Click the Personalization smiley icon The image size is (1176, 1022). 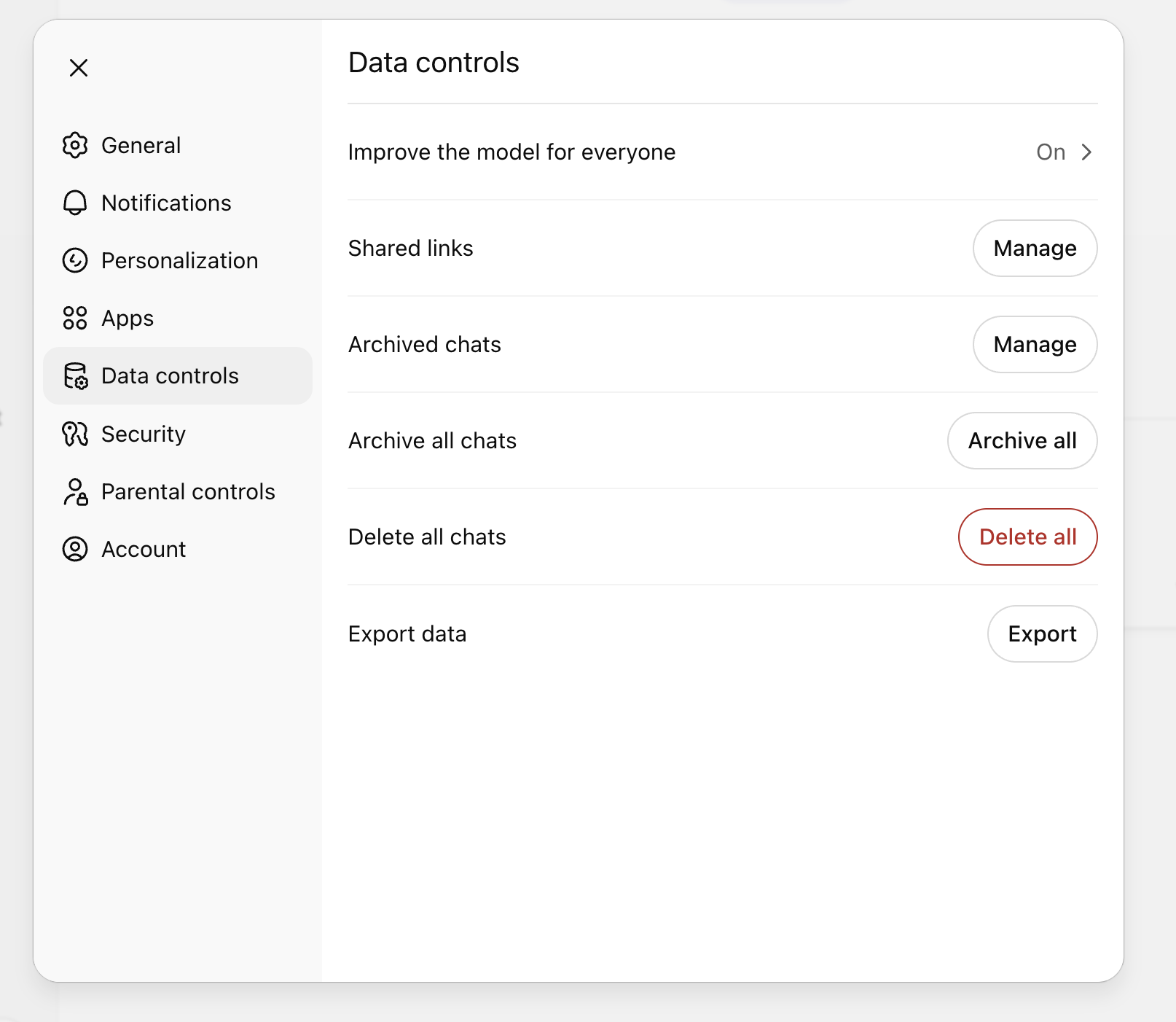tap(74, 260)
